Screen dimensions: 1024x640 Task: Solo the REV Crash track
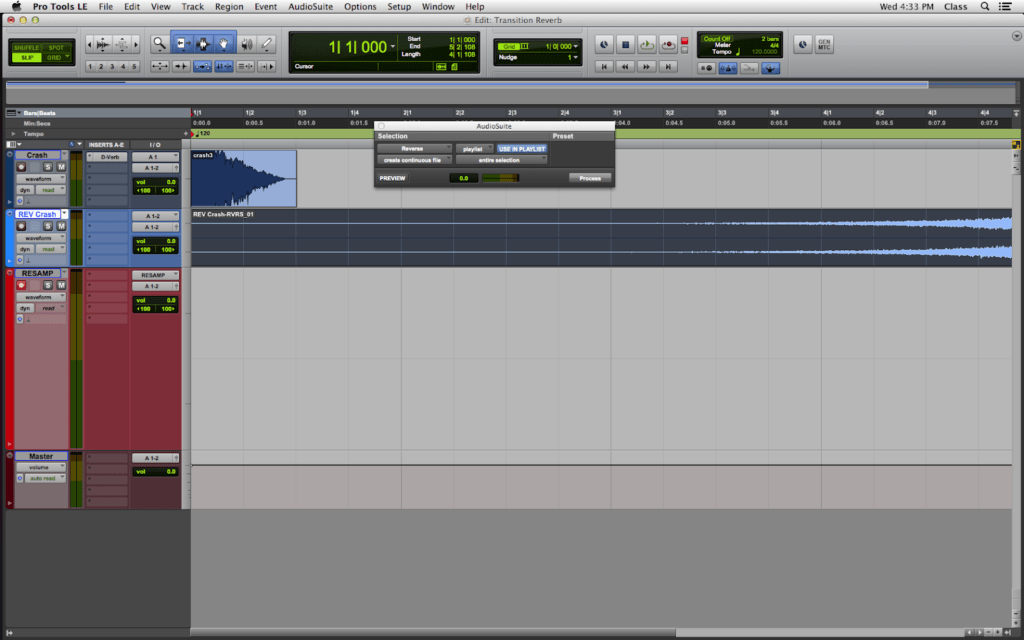47,226
